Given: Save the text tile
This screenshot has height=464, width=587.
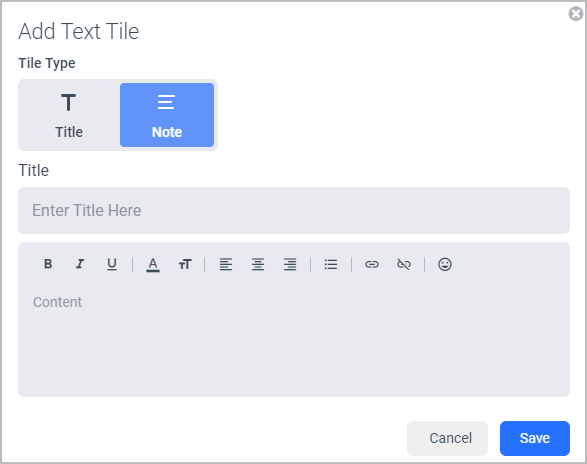Looking at the screenshot, I should pos(535,438).
